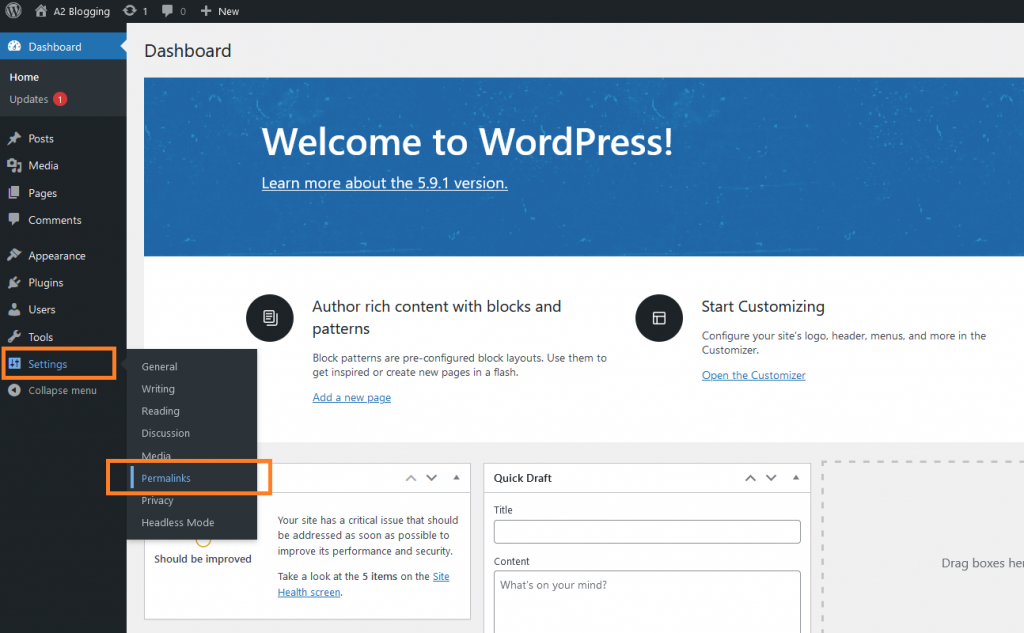
Task: Click the Start Customizing layout circle icon
Action: coord(659,318)
